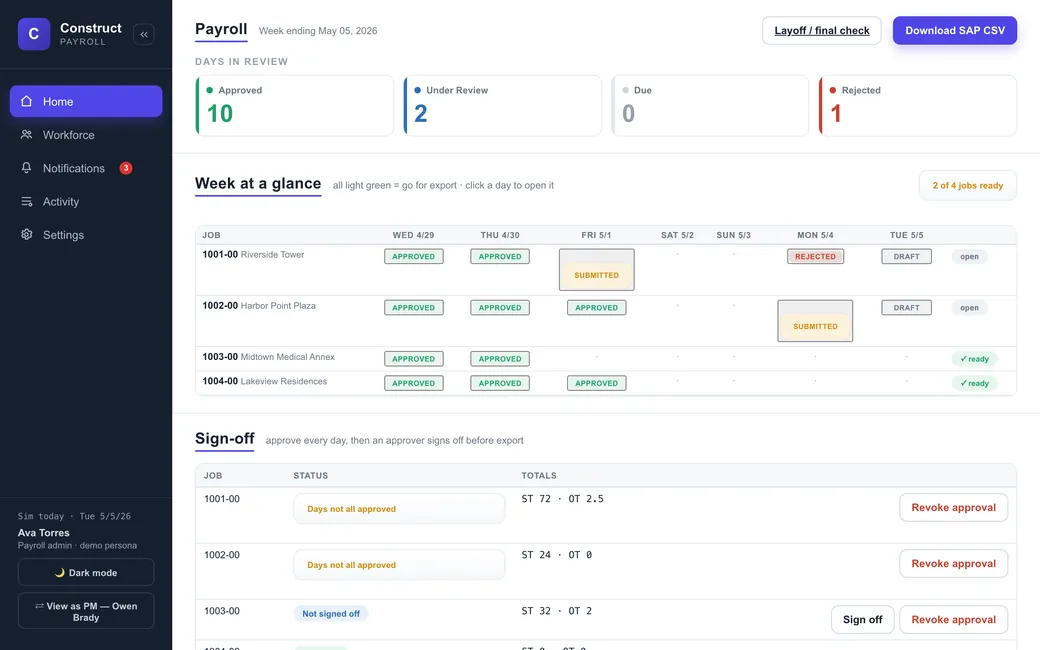Screen dimensions: 1040x650
Task: Open Harbor Point Plaza MON 5/4 submitted day
Action: [815, 321]
